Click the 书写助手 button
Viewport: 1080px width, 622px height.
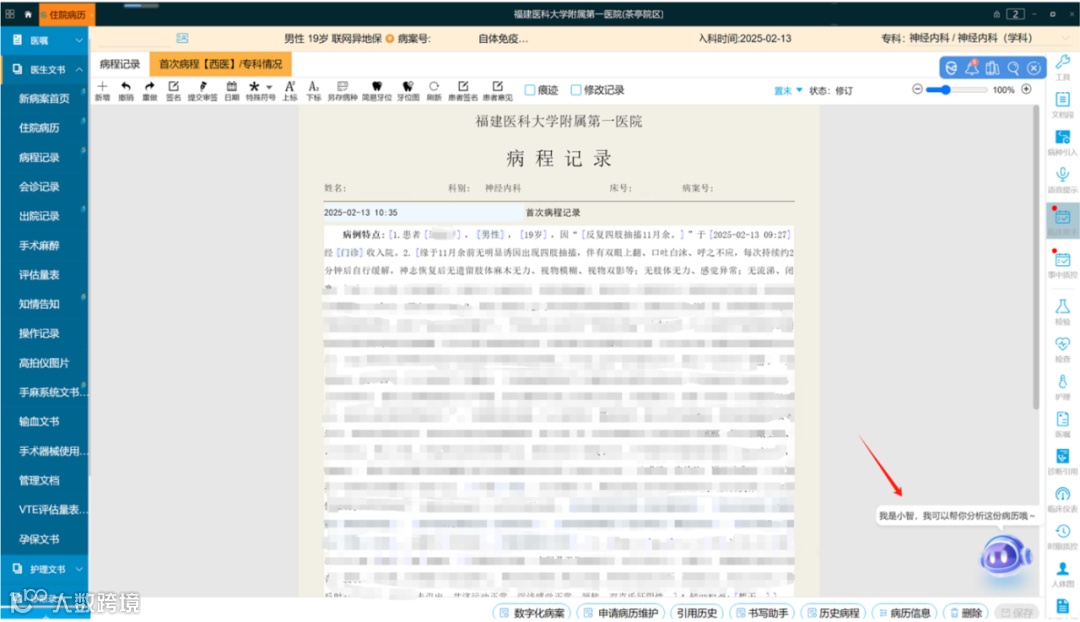pos(762,612)
